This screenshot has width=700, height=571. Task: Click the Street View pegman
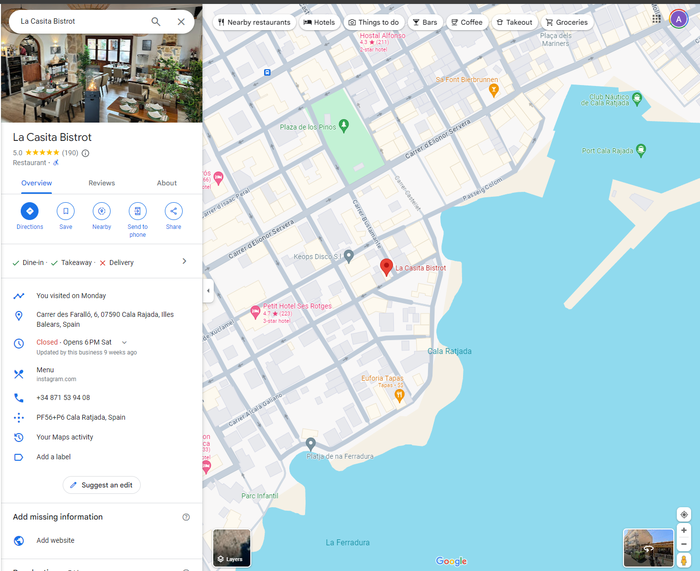683,560
